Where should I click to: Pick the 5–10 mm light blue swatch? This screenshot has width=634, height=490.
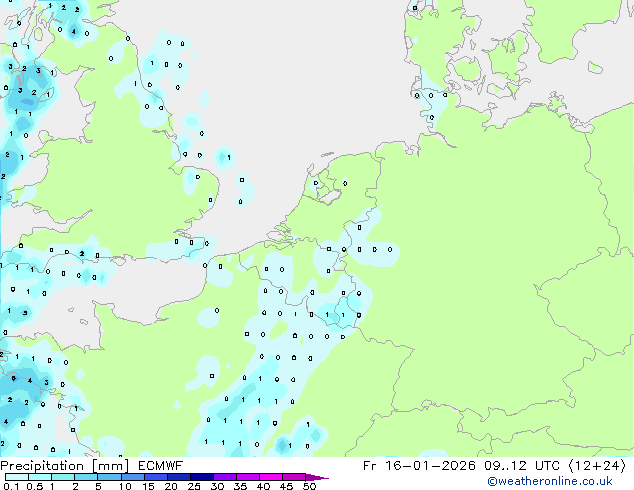[109, 477]
